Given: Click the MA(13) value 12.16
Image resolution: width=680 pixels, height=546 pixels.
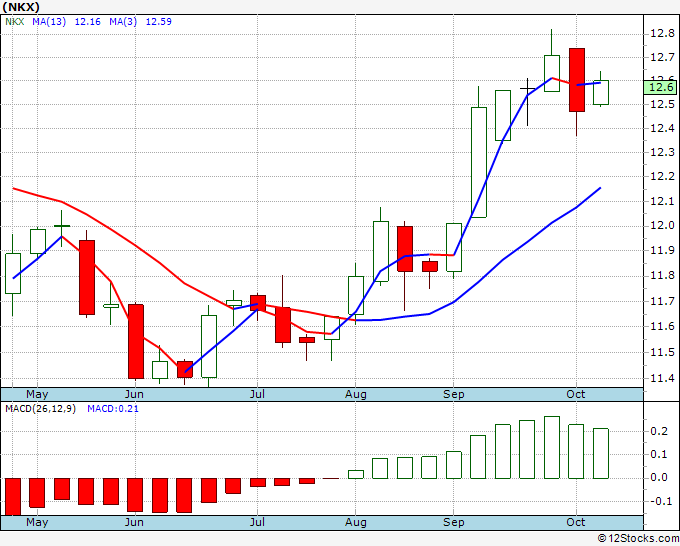Looking at the screenshot, I should coord(88,22).
